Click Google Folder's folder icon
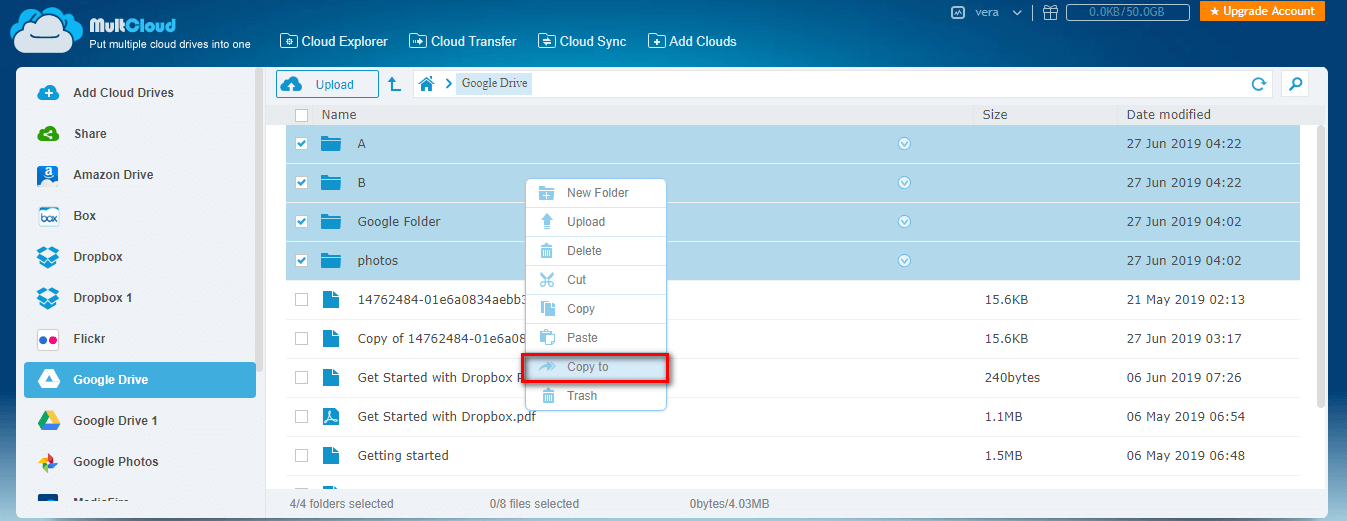The width and height of the screenshot is (1347, 521). [x=331, y=222]
